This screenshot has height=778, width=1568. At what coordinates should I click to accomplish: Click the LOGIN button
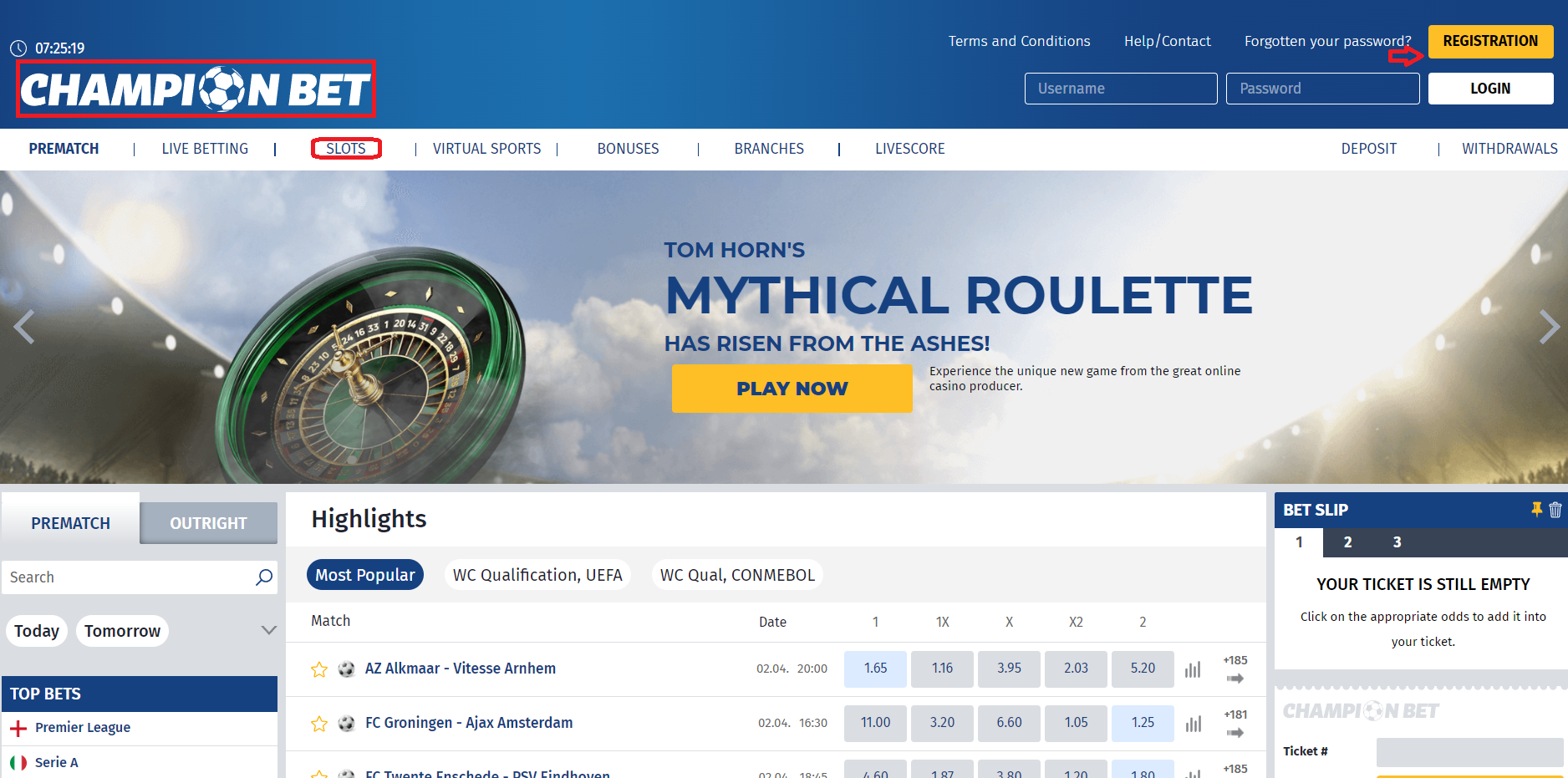point(1490,89)
